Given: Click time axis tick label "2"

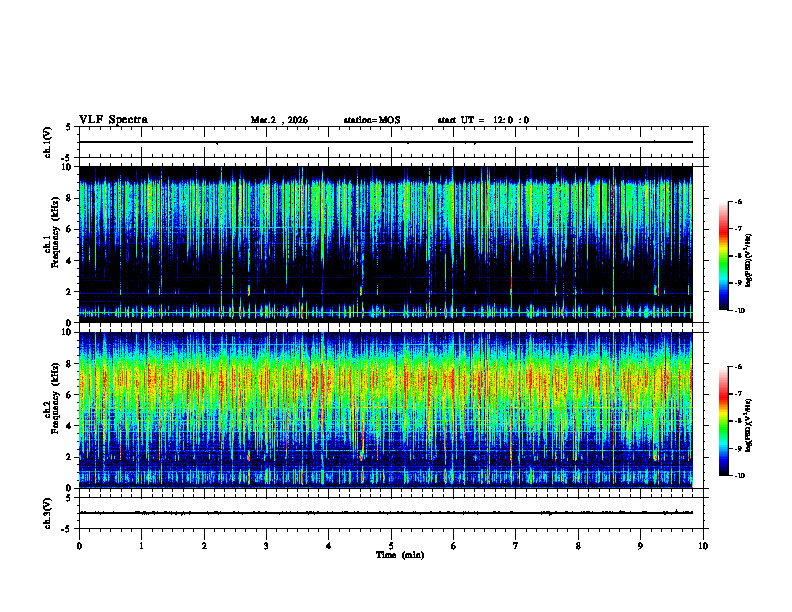Looking at the screenshot, I should pyautogui.click(x=204, y=546).
